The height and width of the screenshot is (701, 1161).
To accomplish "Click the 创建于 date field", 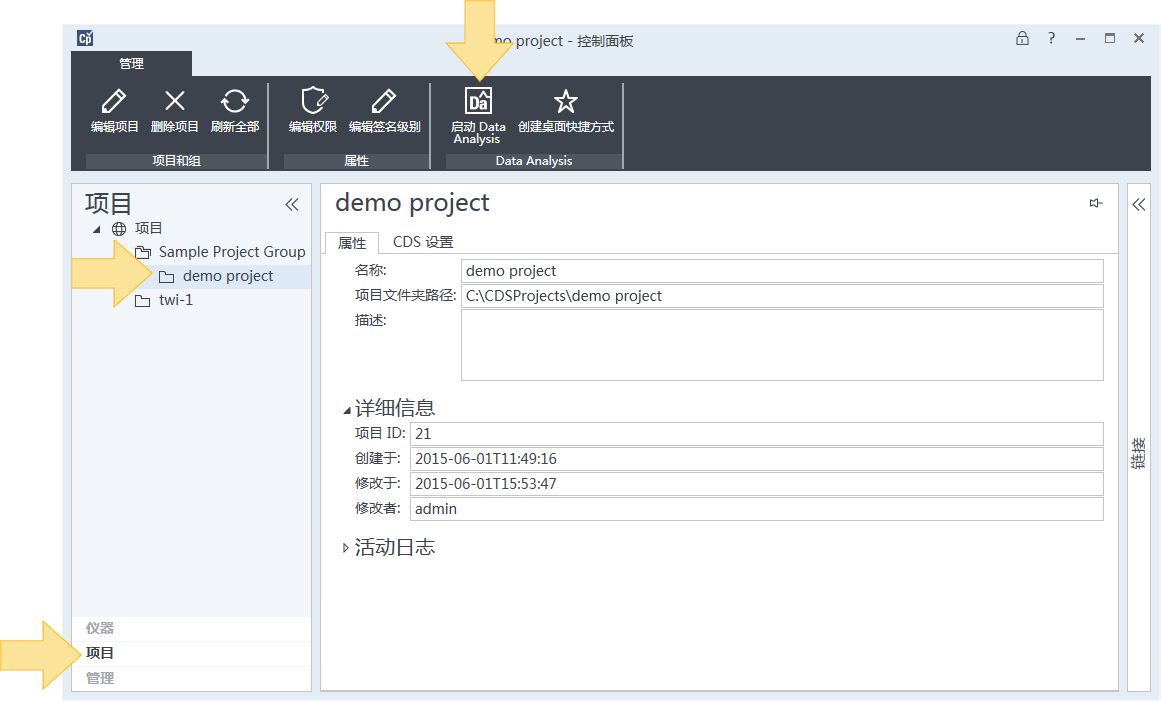I will click(757, 459).
